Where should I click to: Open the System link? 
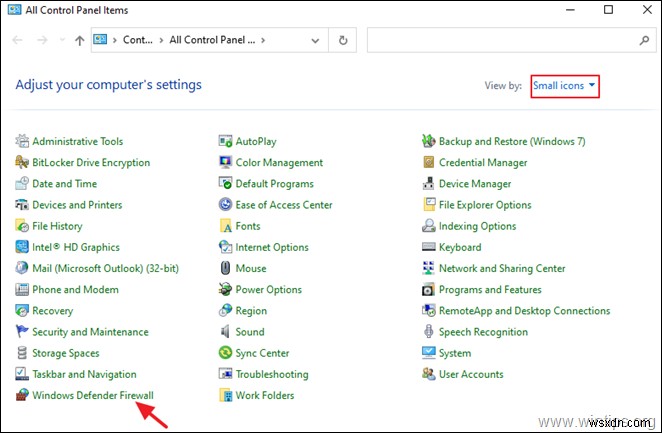point(455,353)
